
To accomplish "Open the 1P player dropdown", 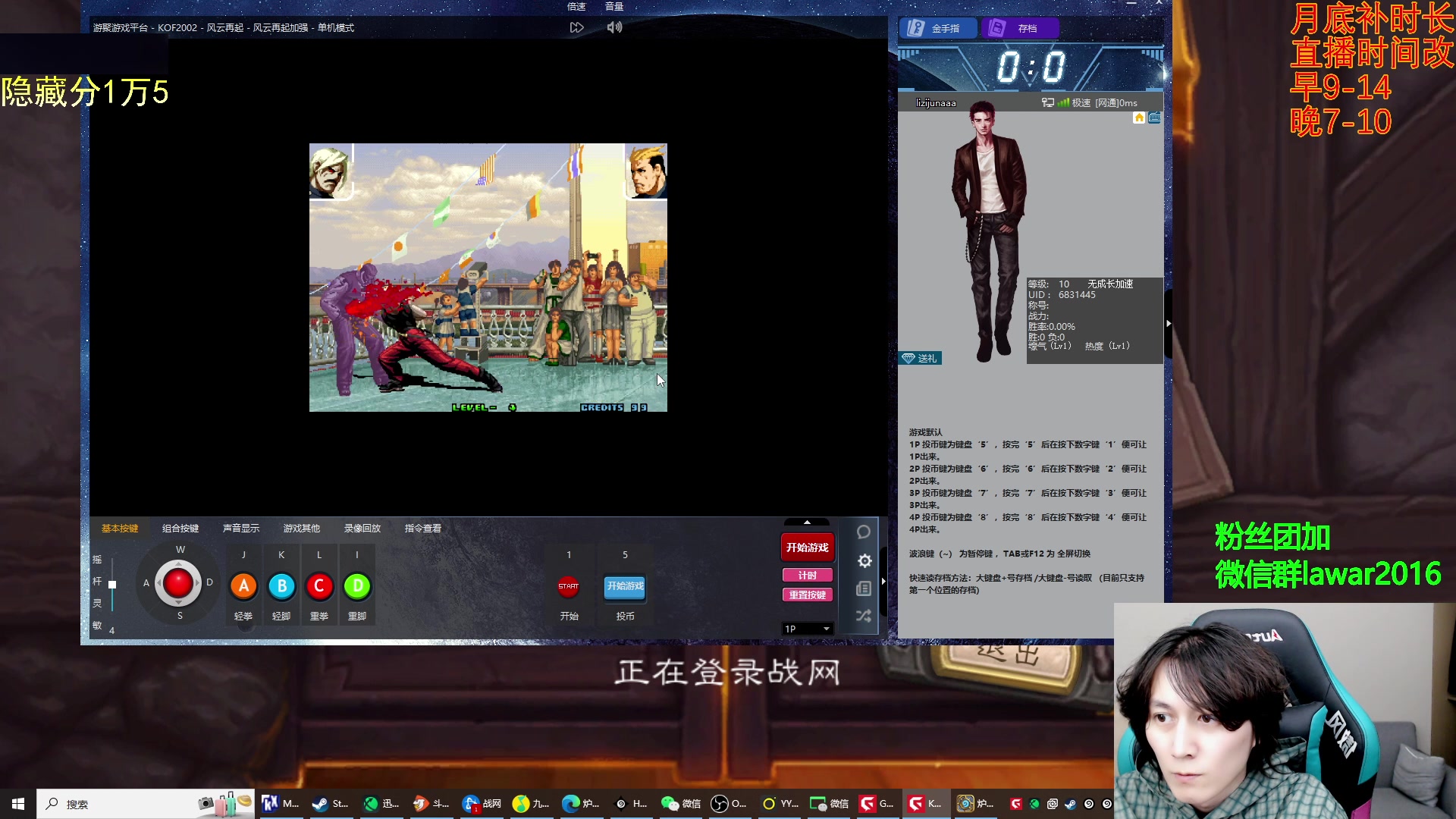I will [807, 629].
